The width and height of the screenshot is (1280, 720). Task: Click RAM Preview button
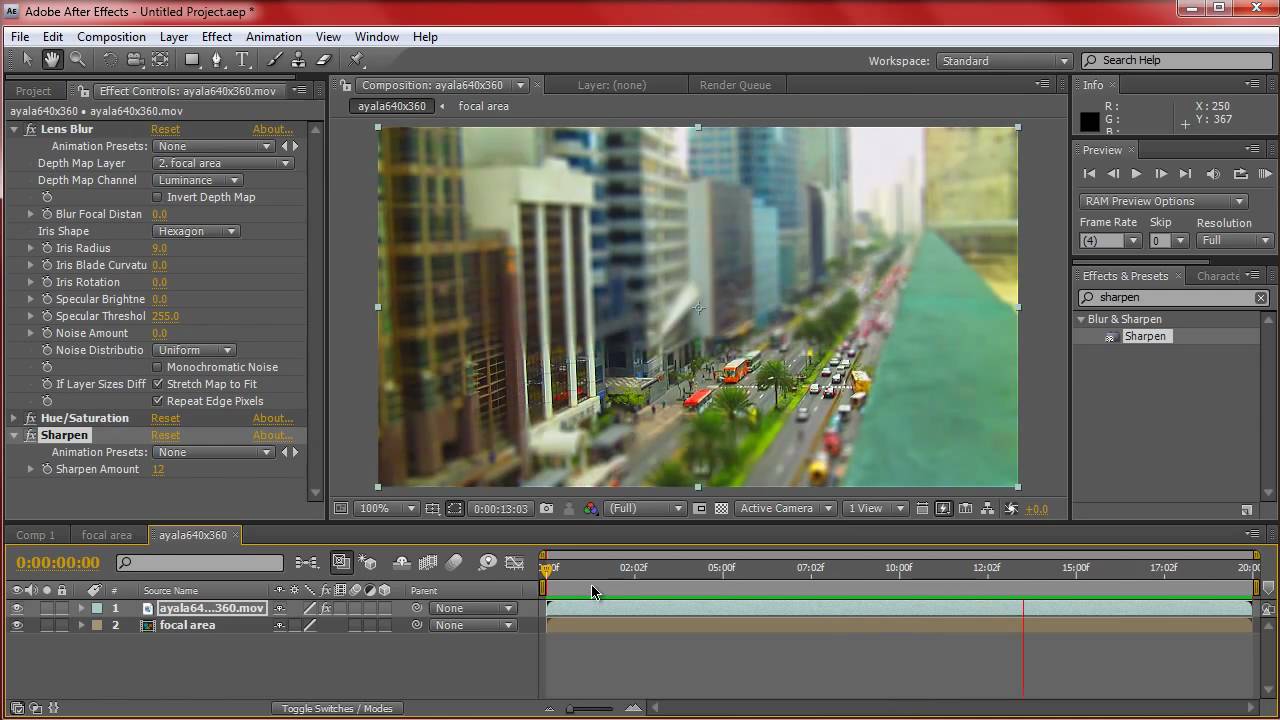(x=1264, y=174)
